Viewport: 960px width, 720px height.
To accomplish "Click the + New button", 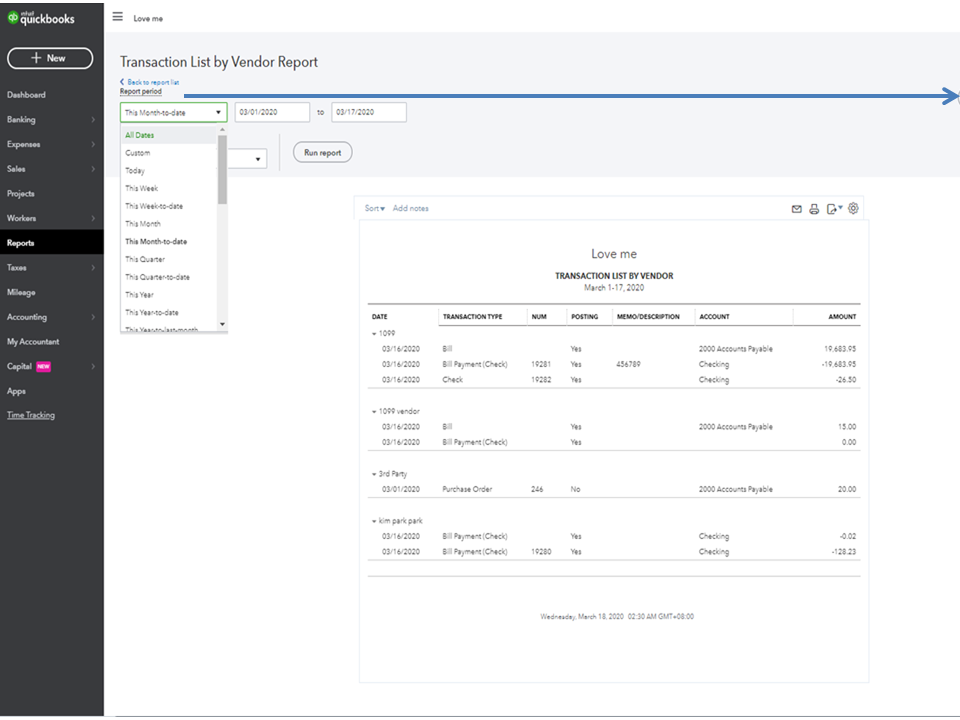I will (50, 58).
